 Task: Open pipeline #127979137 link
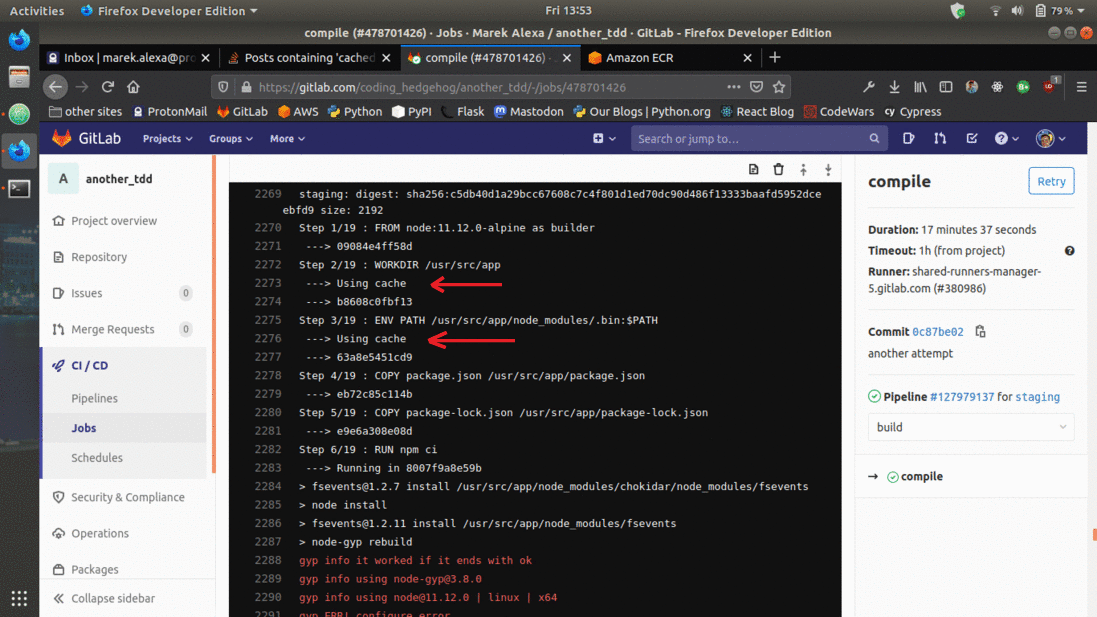click(961, 397)
